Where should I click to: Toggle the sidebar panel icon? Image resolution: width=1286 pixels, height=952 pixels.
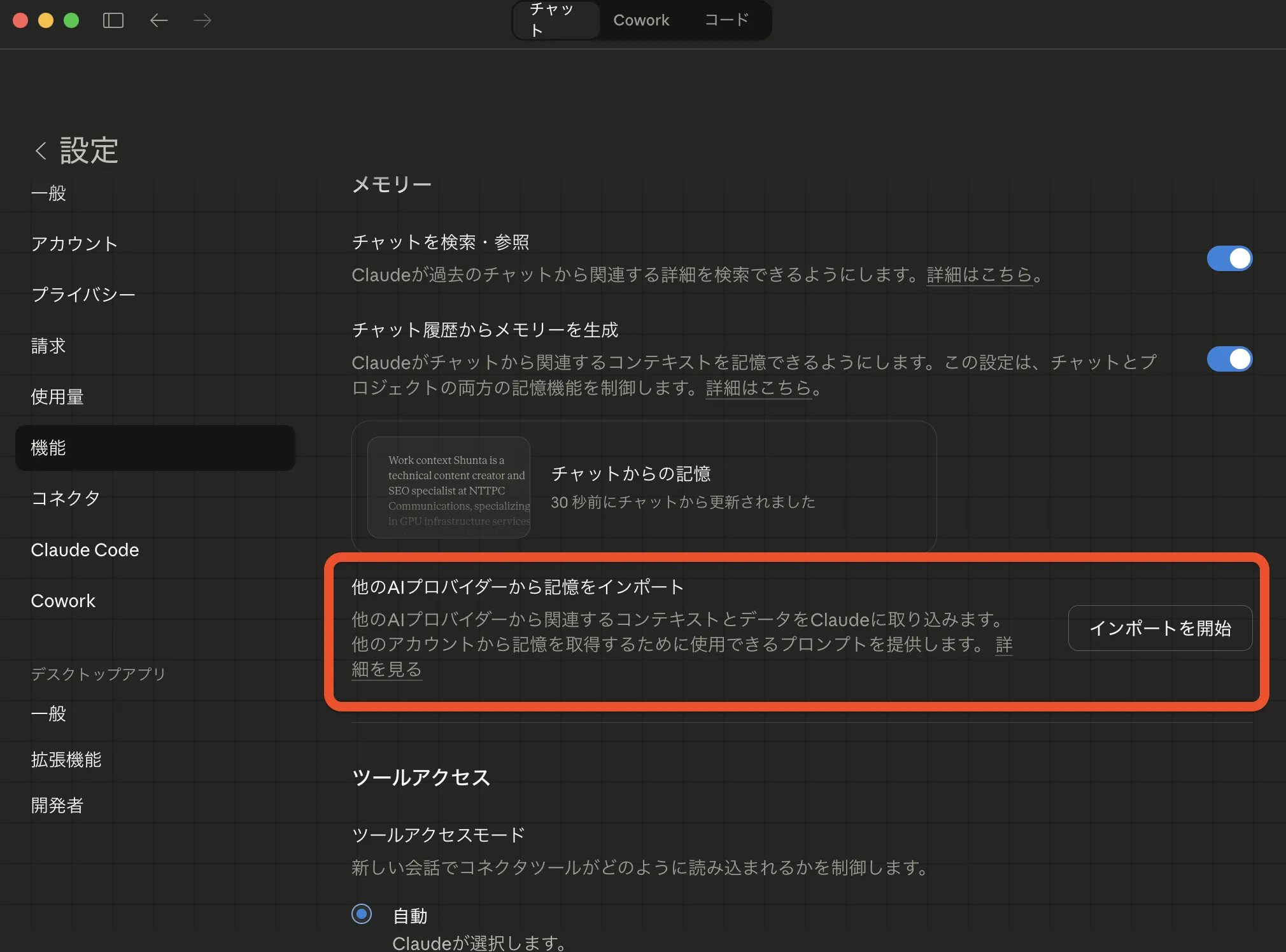[x=113, y=20]
